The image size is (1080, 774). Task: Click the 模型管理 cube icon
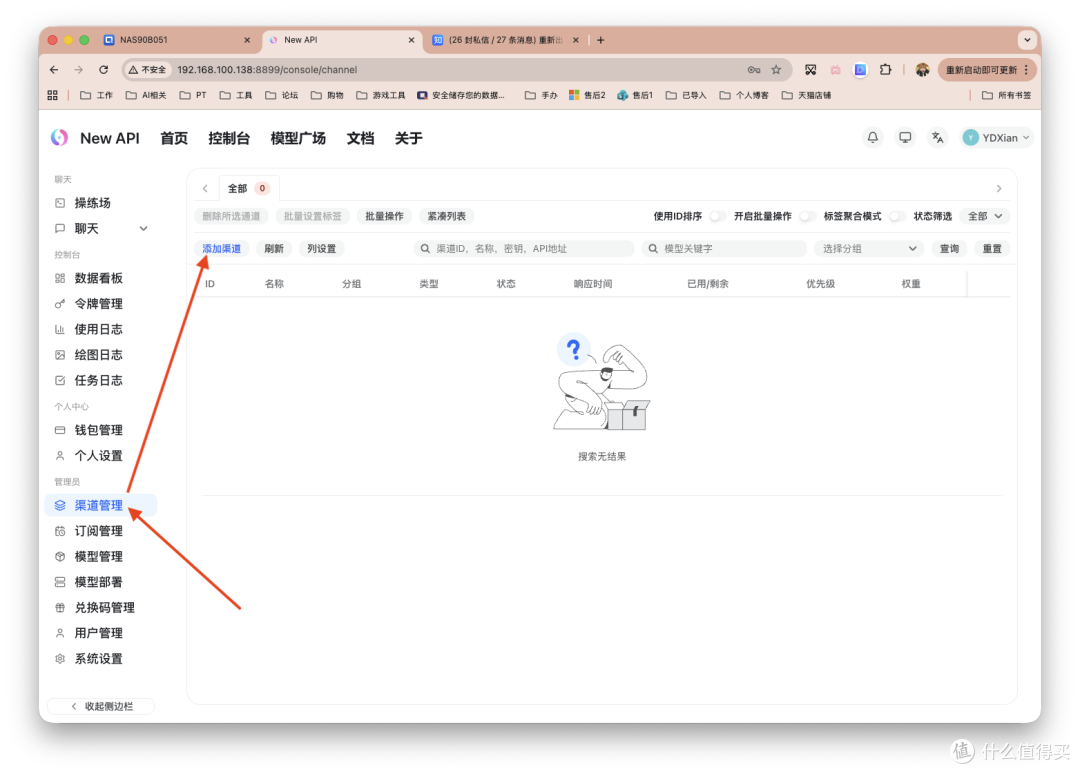(x=60, y=556)
